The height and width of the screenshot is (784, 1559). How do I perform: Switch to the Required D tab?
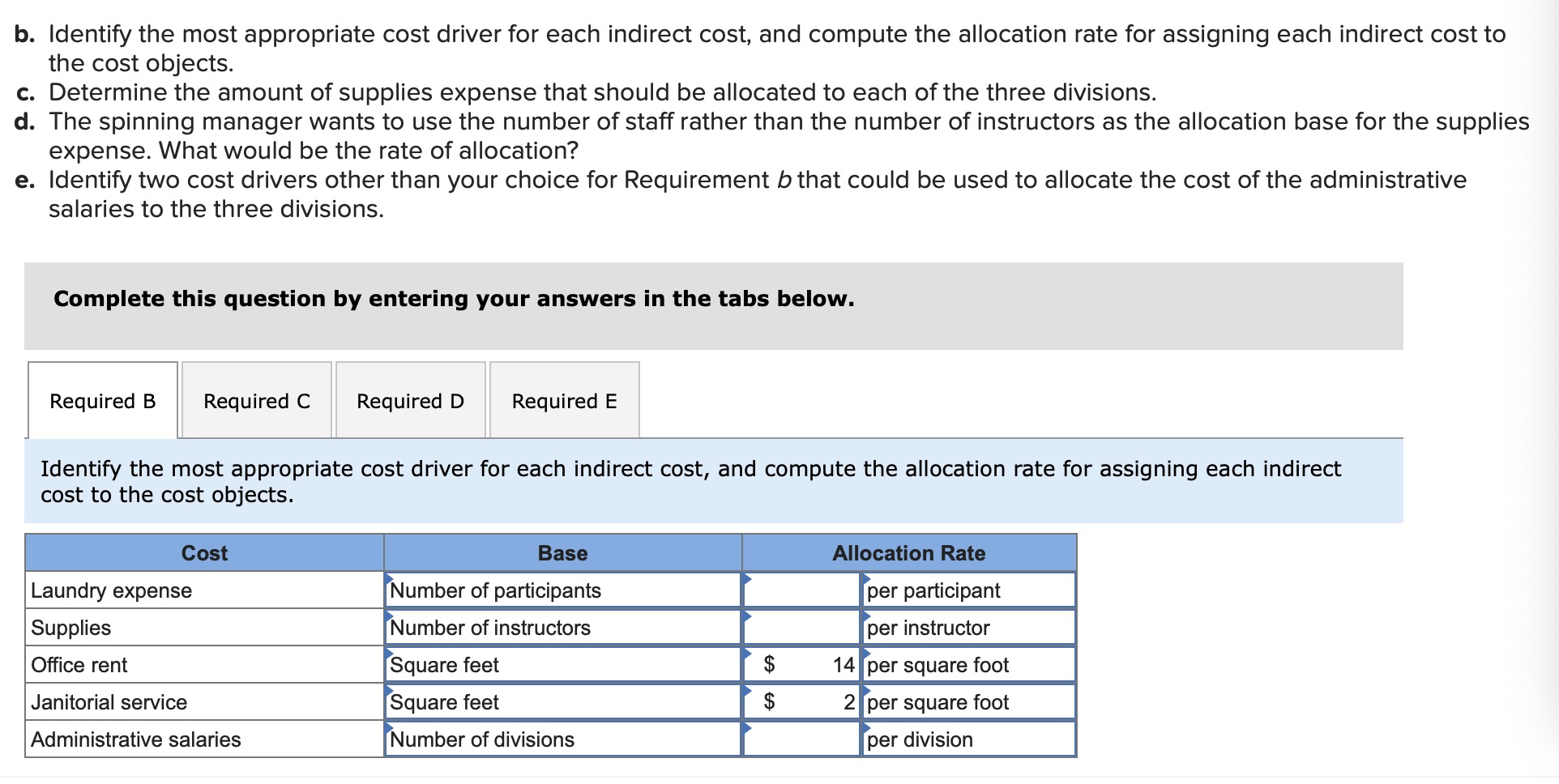tap(410, 400)
